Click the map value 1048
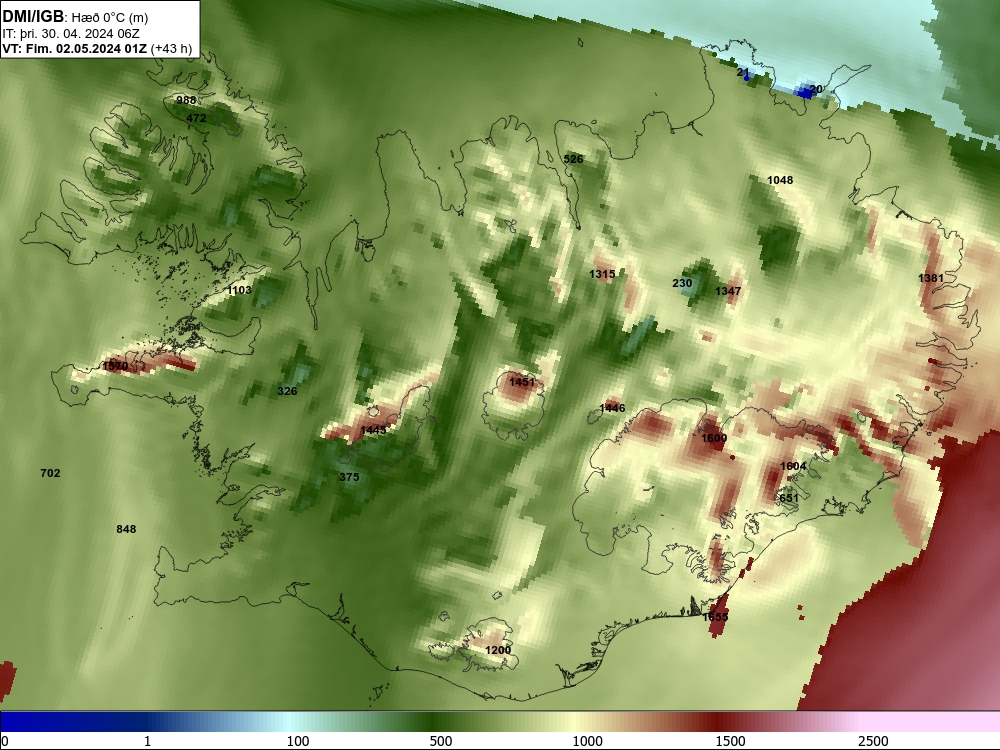 point(780,180)
